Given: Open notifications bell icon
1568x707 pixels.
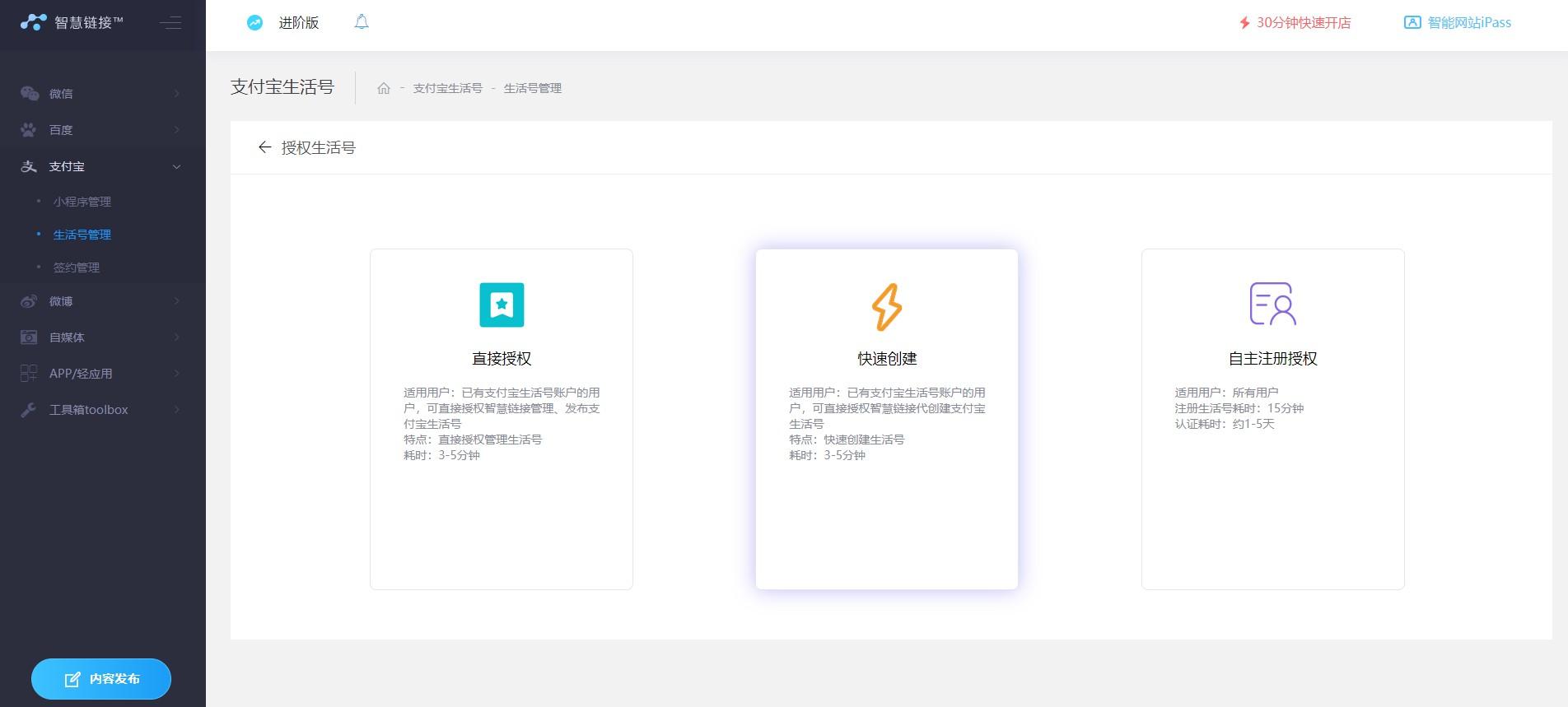Looking at the screenshot, I should click(362, 22).
